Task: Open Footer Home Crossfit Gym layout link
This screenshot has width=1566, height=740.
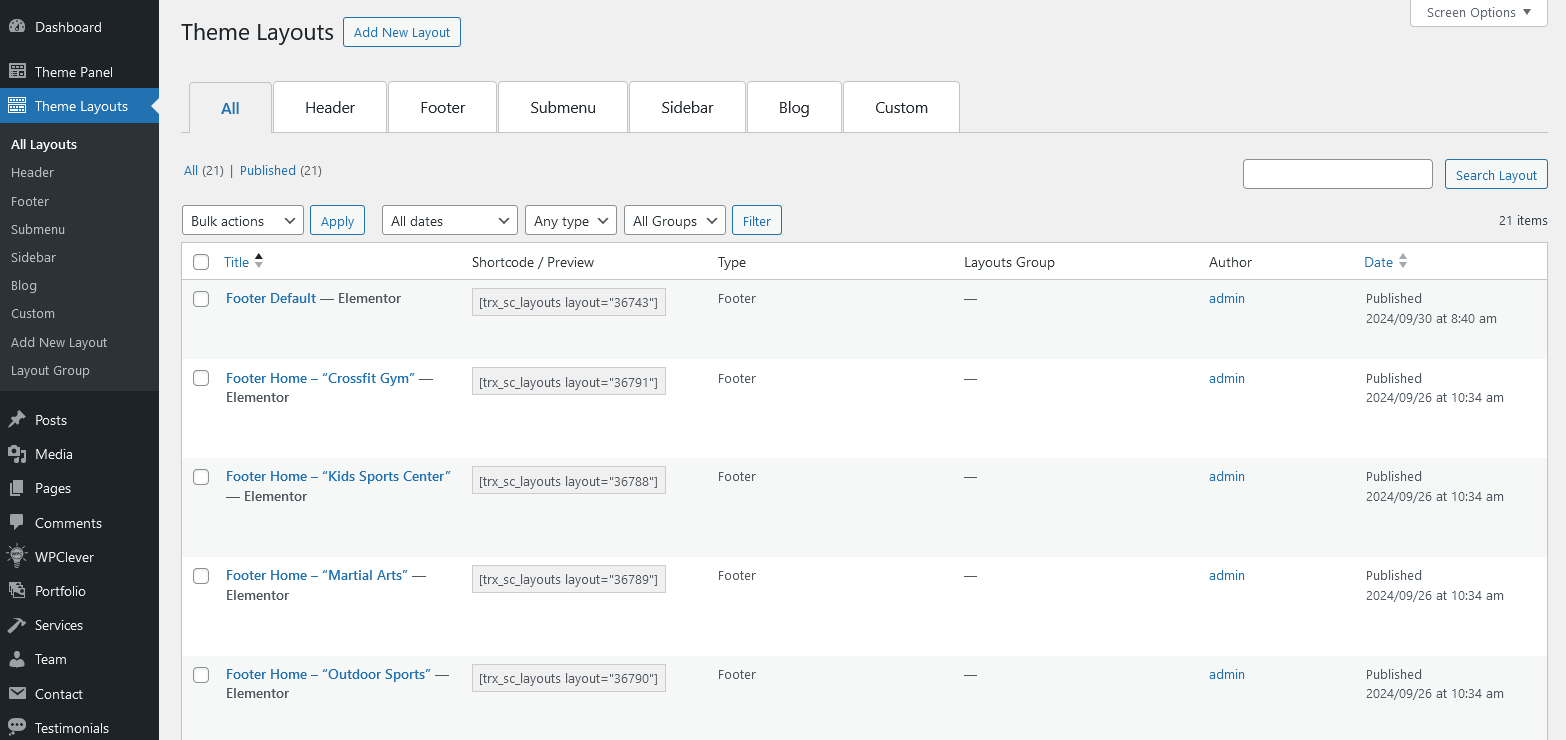Action: [320, 378]
